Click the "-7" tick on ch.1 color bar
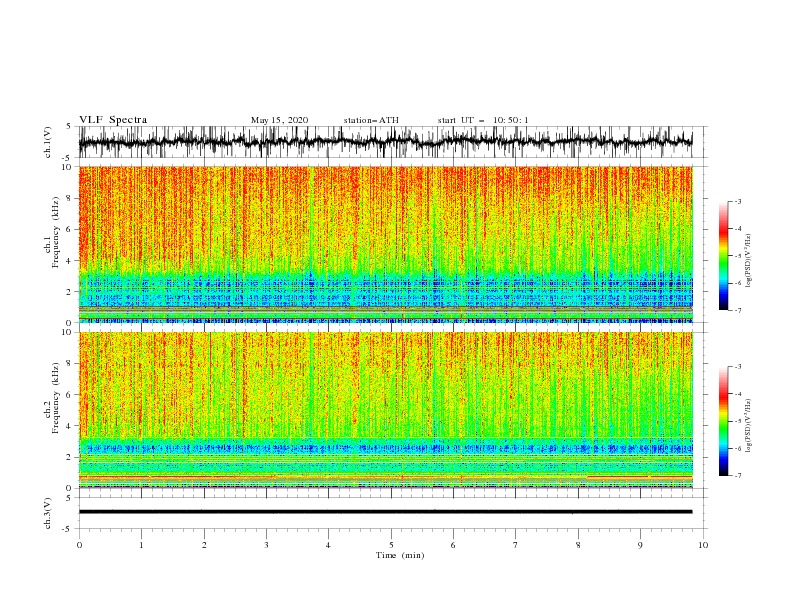The height and width of the screenshot is (612, 792). pyautogui.click(x=738, y=310)
